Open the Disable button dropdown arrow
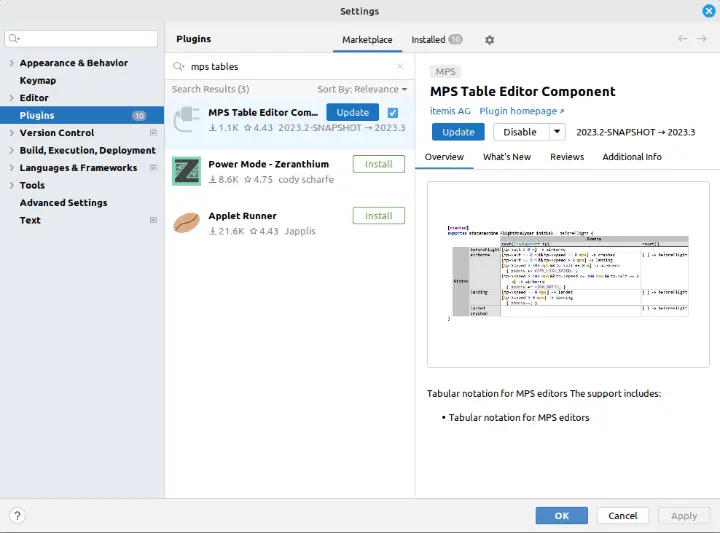The height and width of the screenshot is (533, 720). click(557, 132)
